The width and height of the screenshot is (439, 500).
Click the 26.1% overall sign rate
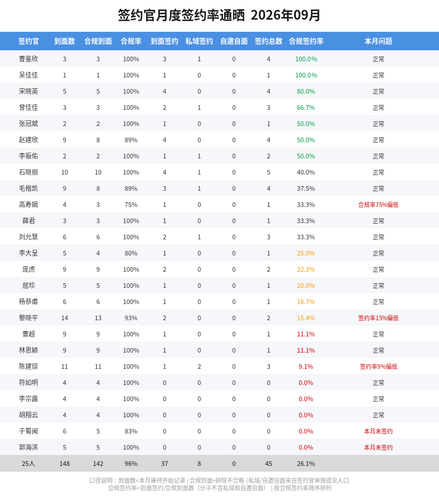[x=306, y=464]
